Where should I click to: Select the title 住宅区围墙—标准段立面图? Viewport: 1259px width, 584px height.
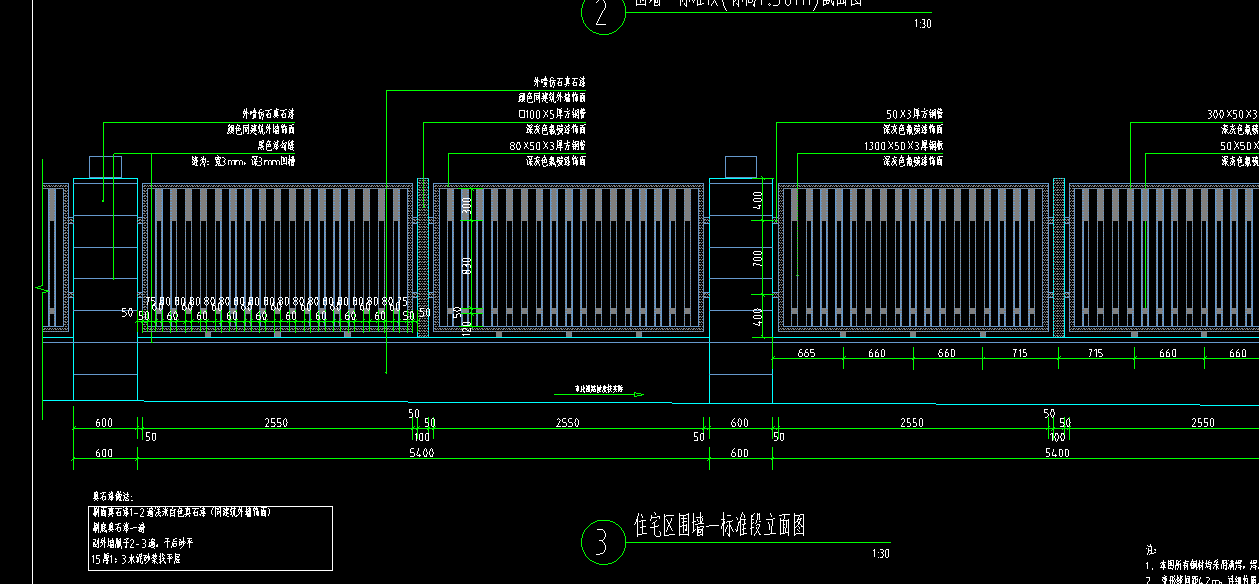click(720, 525)
